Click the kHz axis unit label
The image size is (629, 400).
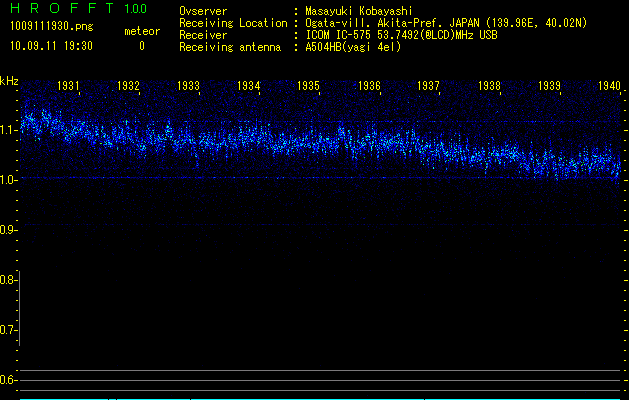pos(9,79)
